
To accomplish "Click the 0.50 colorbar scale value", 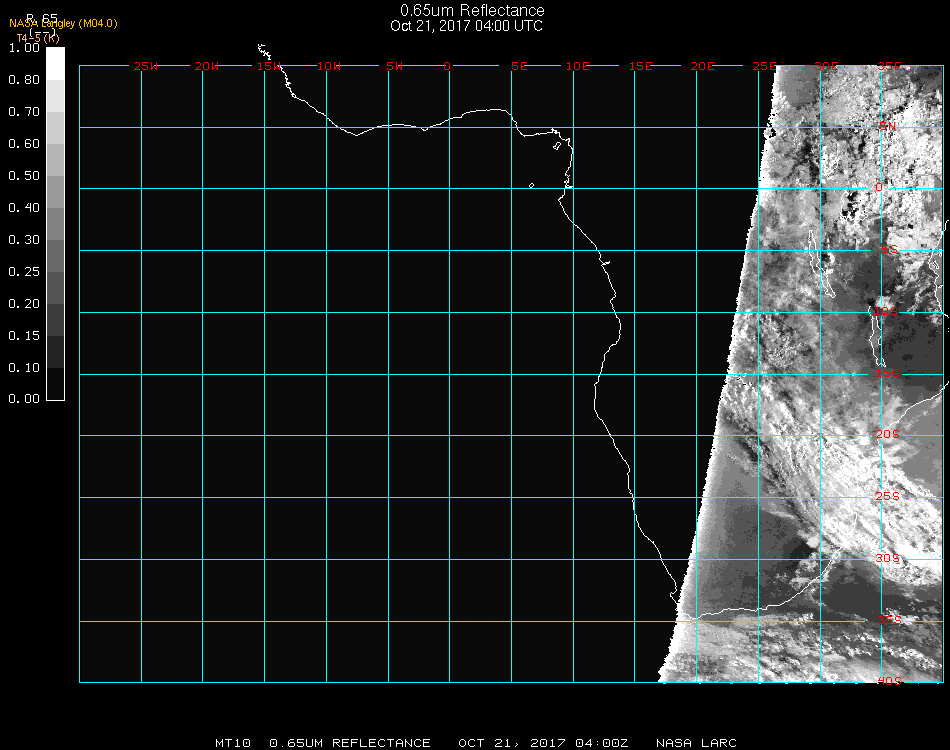I will [x=23, y=176].
